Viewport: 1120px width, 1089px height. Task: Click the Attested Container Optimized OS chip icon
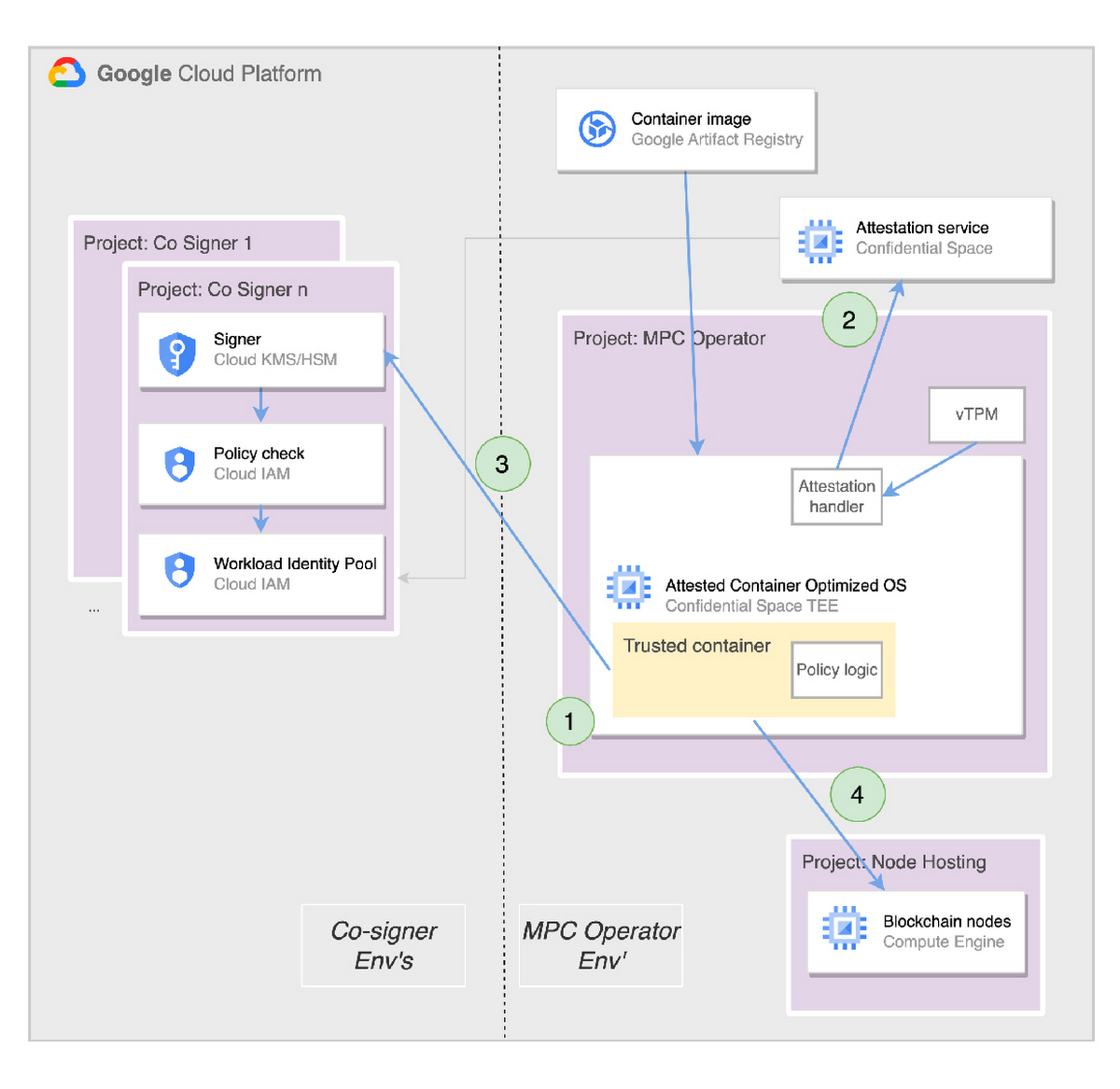(629, 587)
